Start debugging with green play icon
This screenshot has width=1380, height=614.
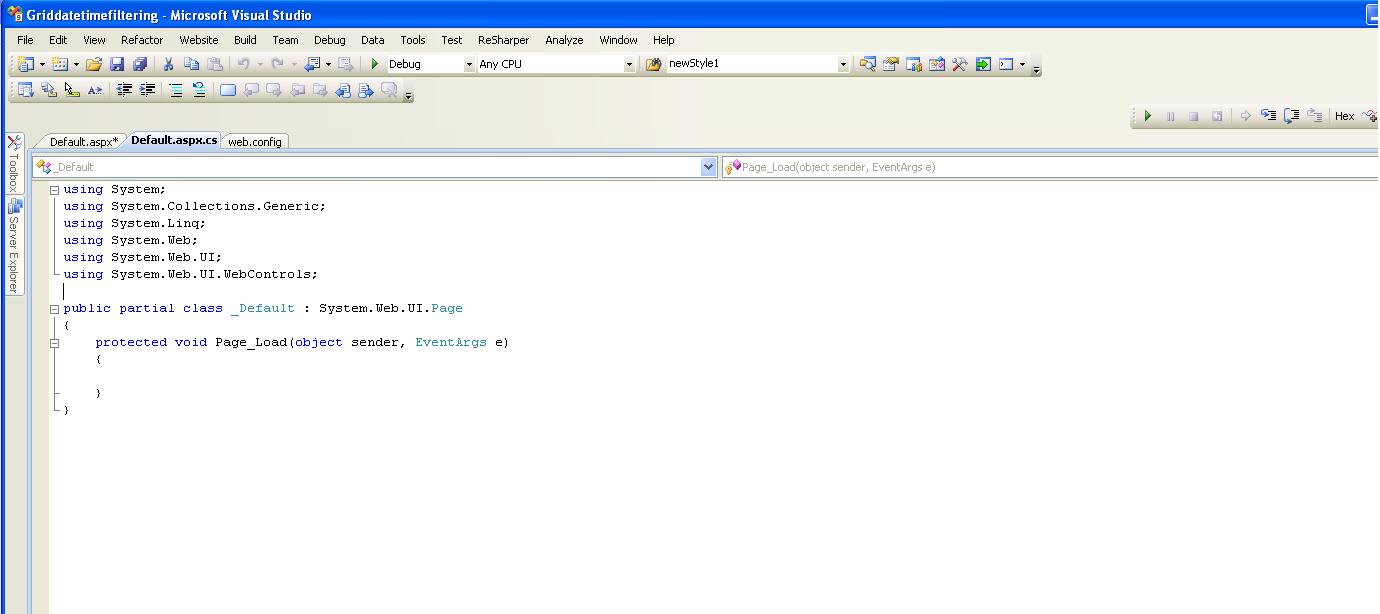pyautogui.click(x=375, y=64)
